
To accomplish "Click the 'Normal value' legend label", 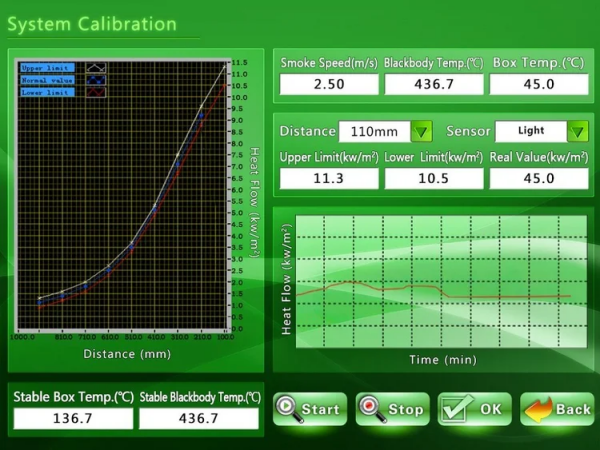I will point(47,80).
